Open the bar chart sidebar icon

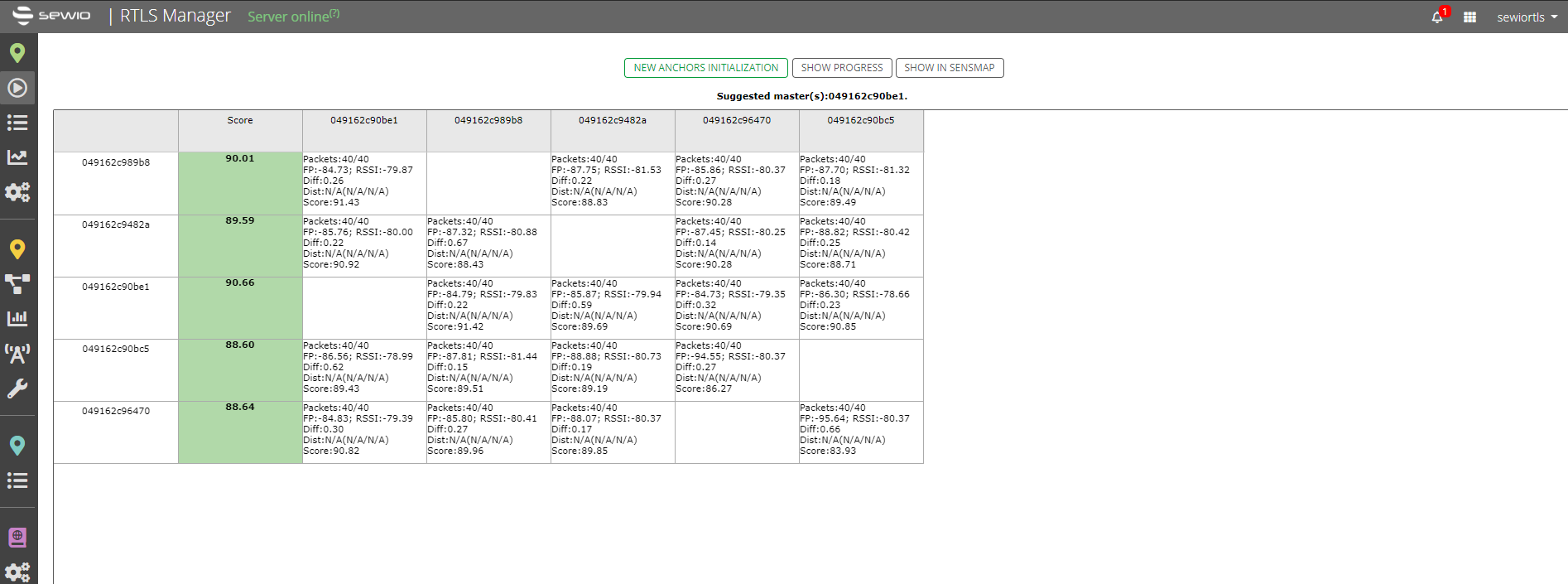pyautogui.click(x=17, y=318)
